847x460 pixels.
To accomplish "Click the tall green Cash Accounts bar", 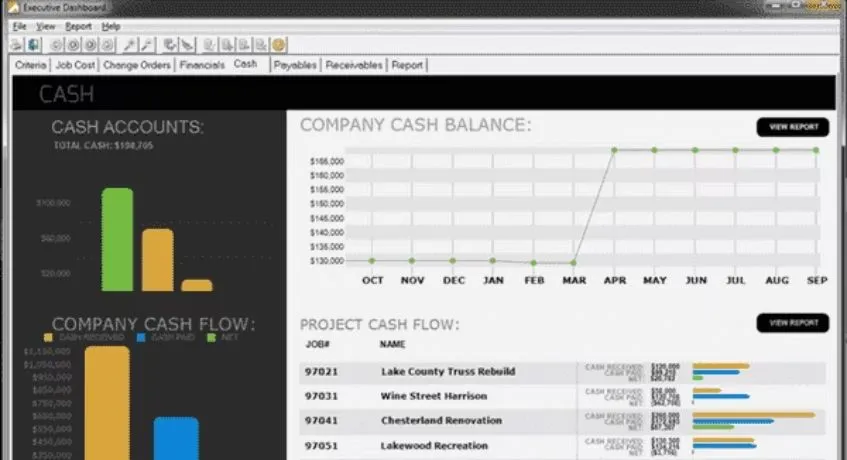I will 117,240.
